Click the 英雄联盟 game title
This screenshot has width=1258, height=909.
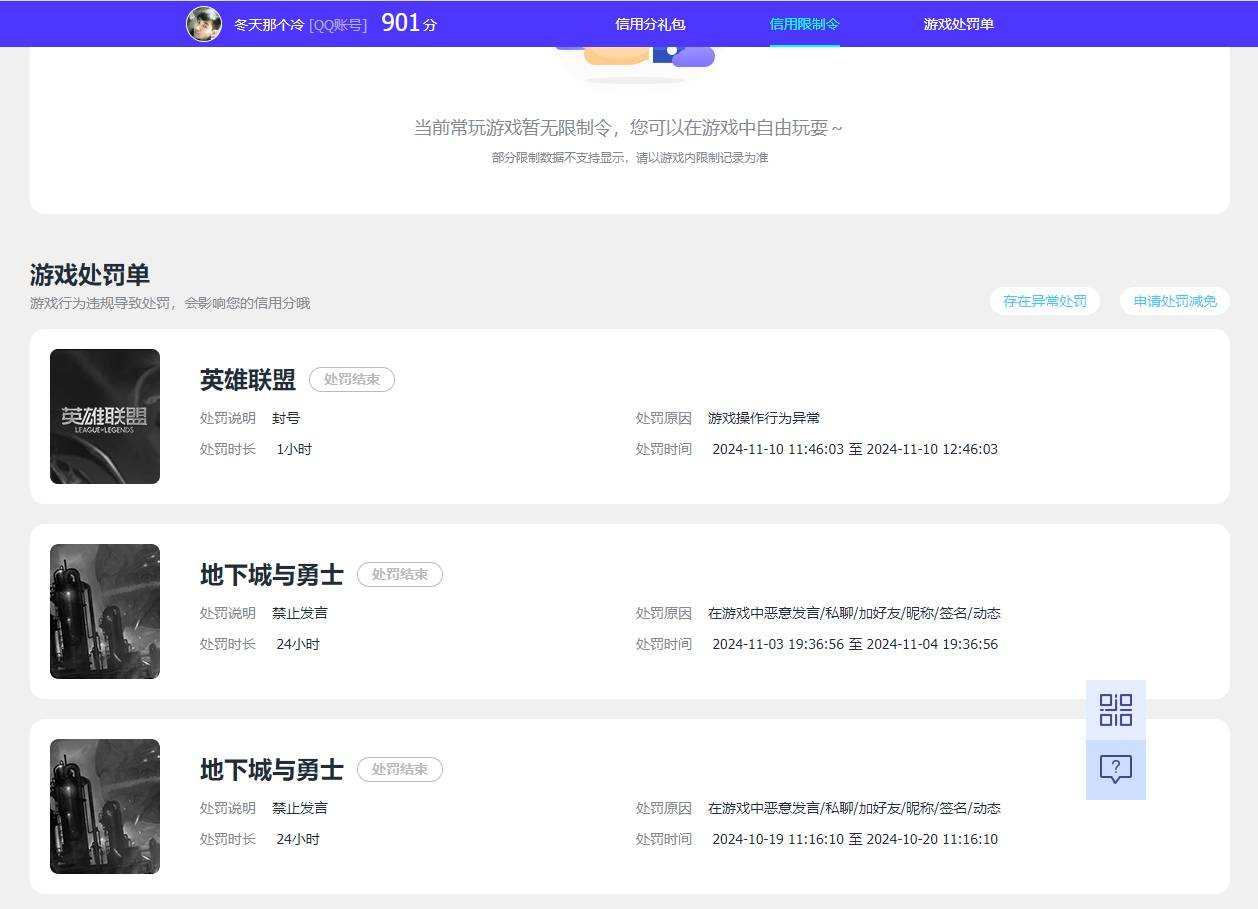248,380
